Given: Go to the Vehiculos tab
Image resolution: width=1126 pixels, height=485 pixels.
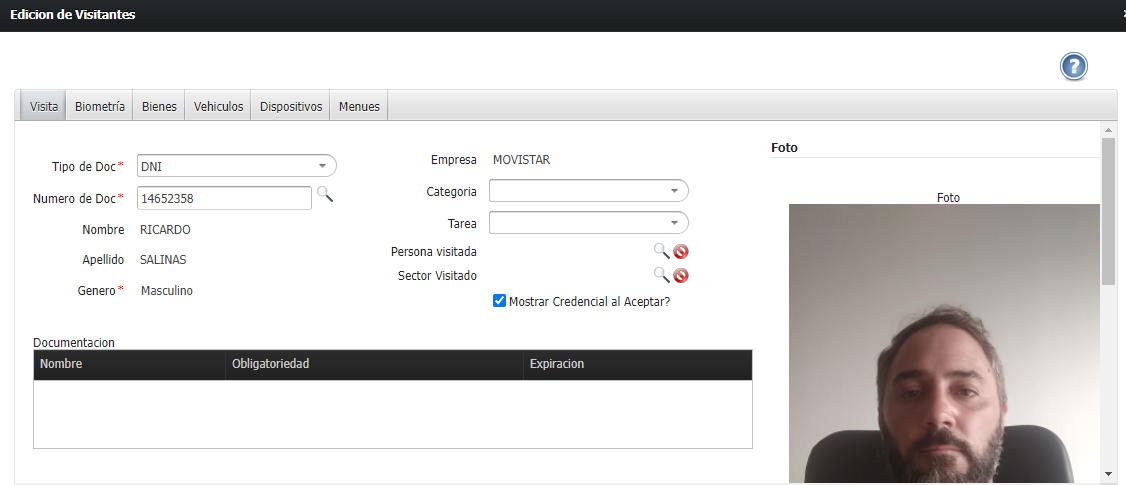Looking at the screenshot, I should coord(218,106).
